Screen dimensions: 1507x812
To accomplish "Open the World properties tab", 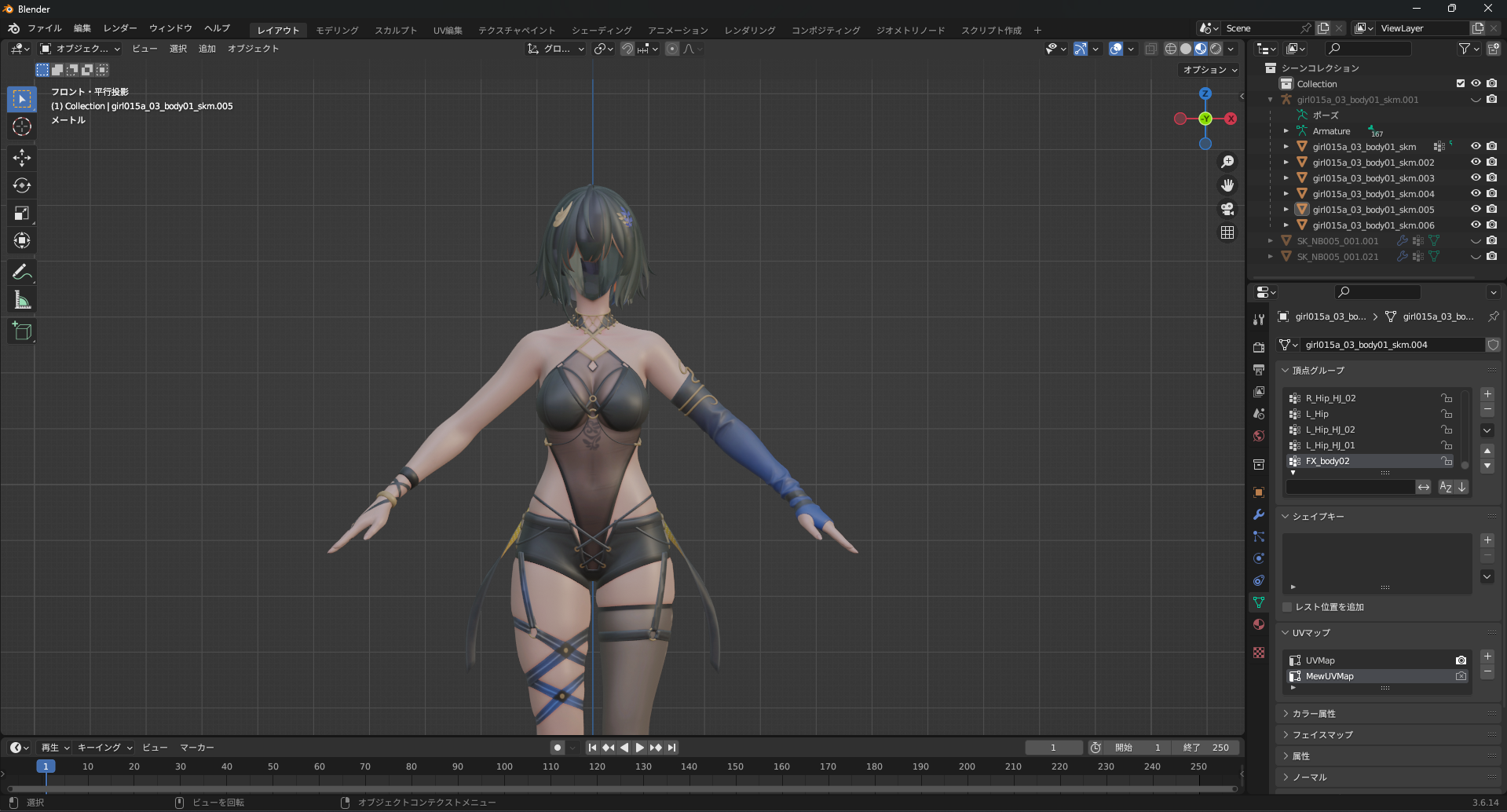I will coord(1259,436).
